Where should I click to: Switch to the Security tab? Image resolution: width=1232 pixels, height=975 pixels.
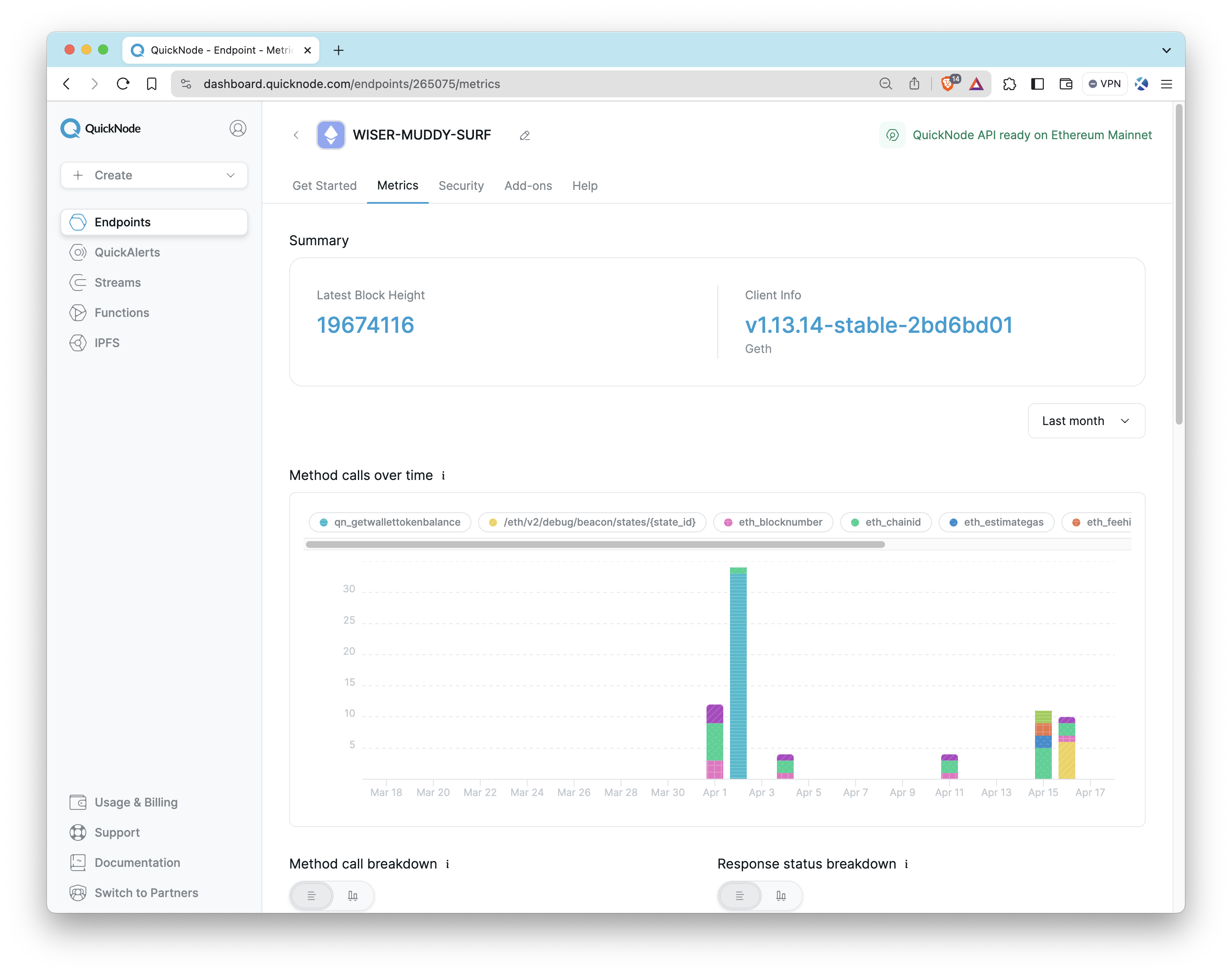pyautogui.click(x=461, y=185)
